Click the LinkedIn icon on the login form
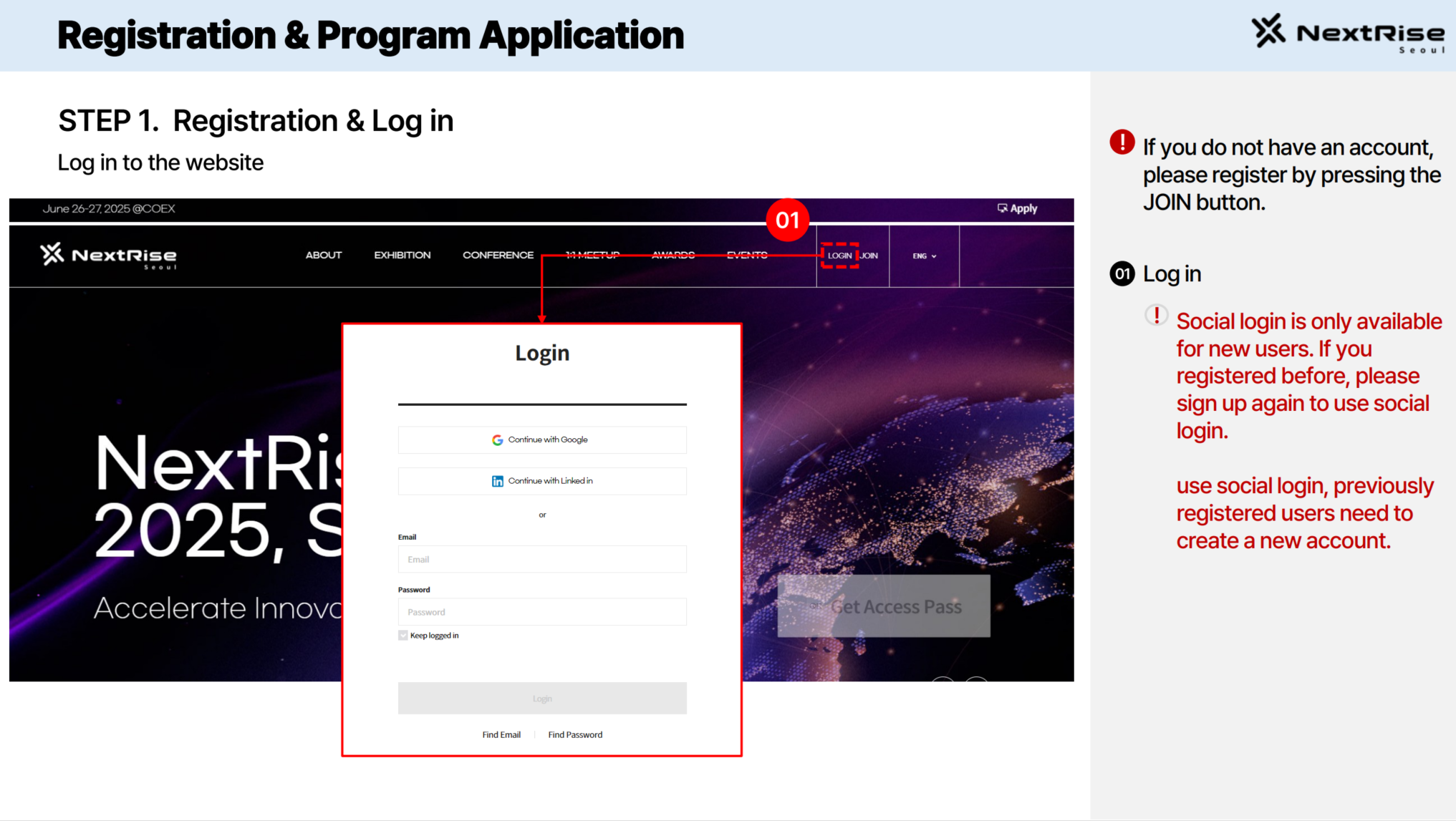Screen dimensions: 1456x821 [x=497, y=481]
